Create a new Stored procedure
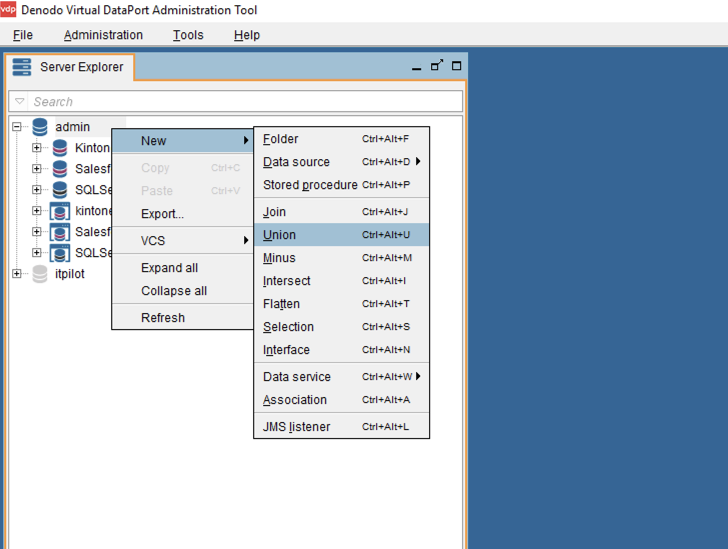728x549 pixels. (341, 185)
